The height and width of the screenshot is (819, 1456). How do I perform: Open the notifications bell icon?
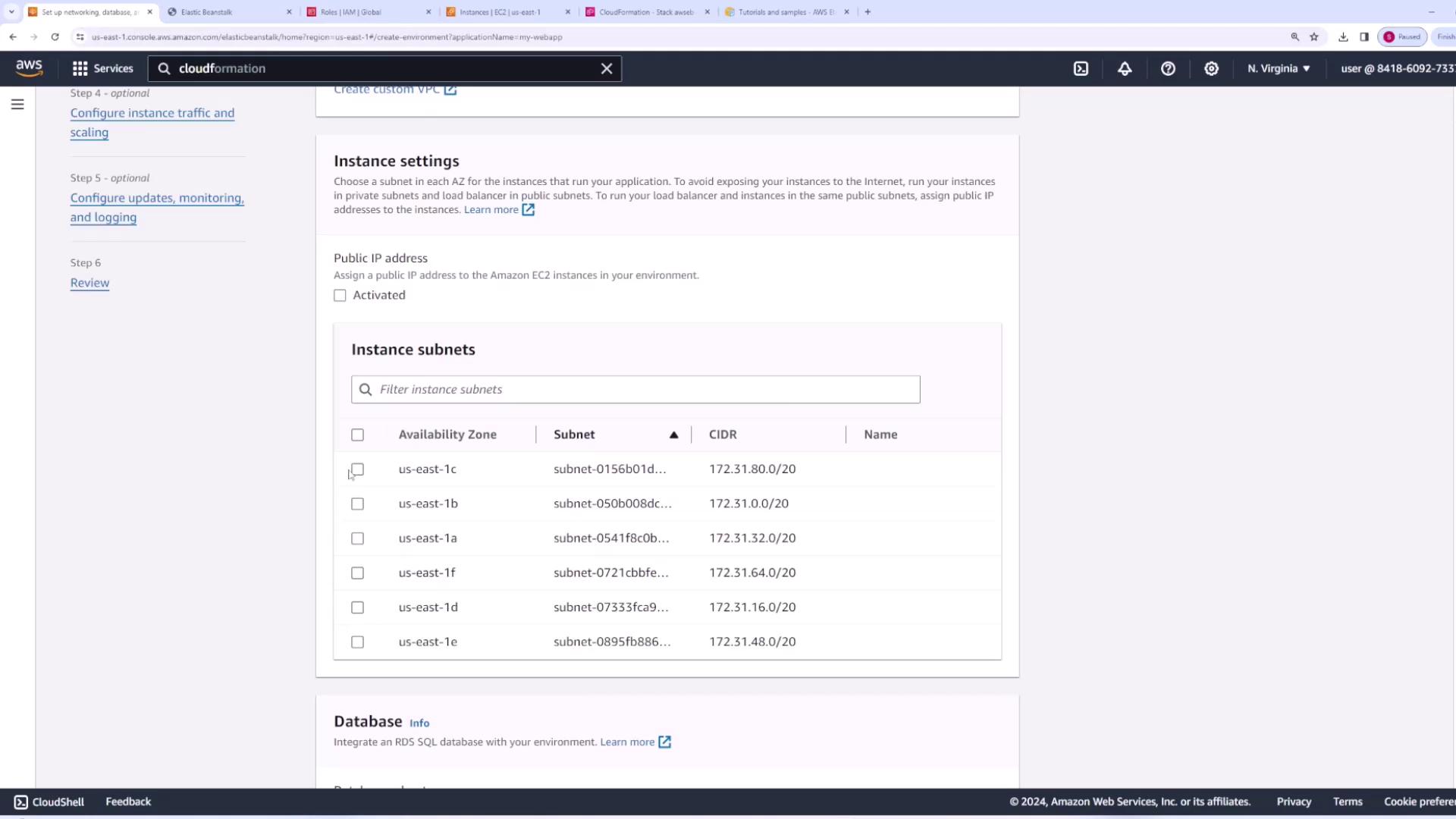coord(1125,68)
